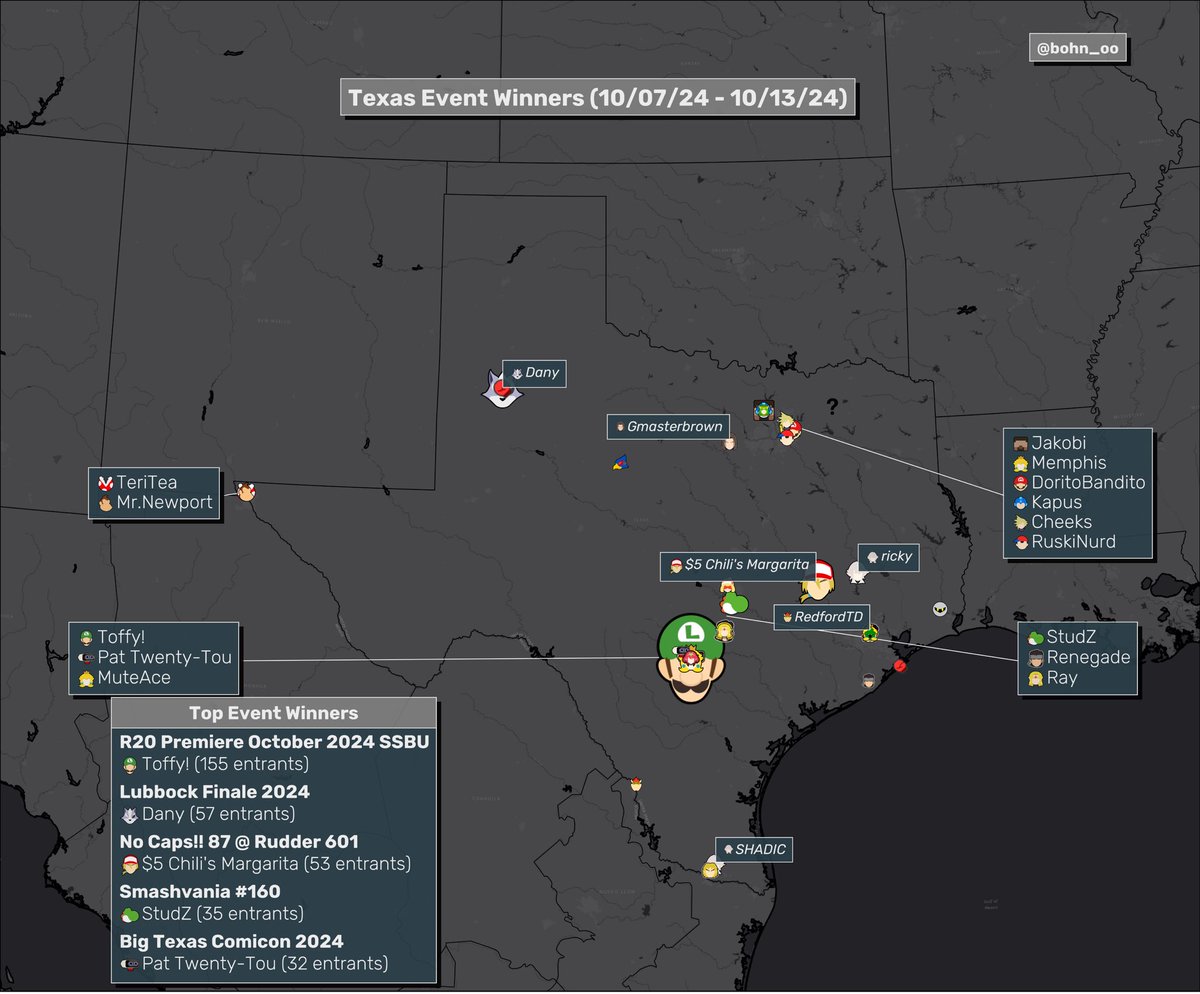Select the icon next to Renegade

1036,658
